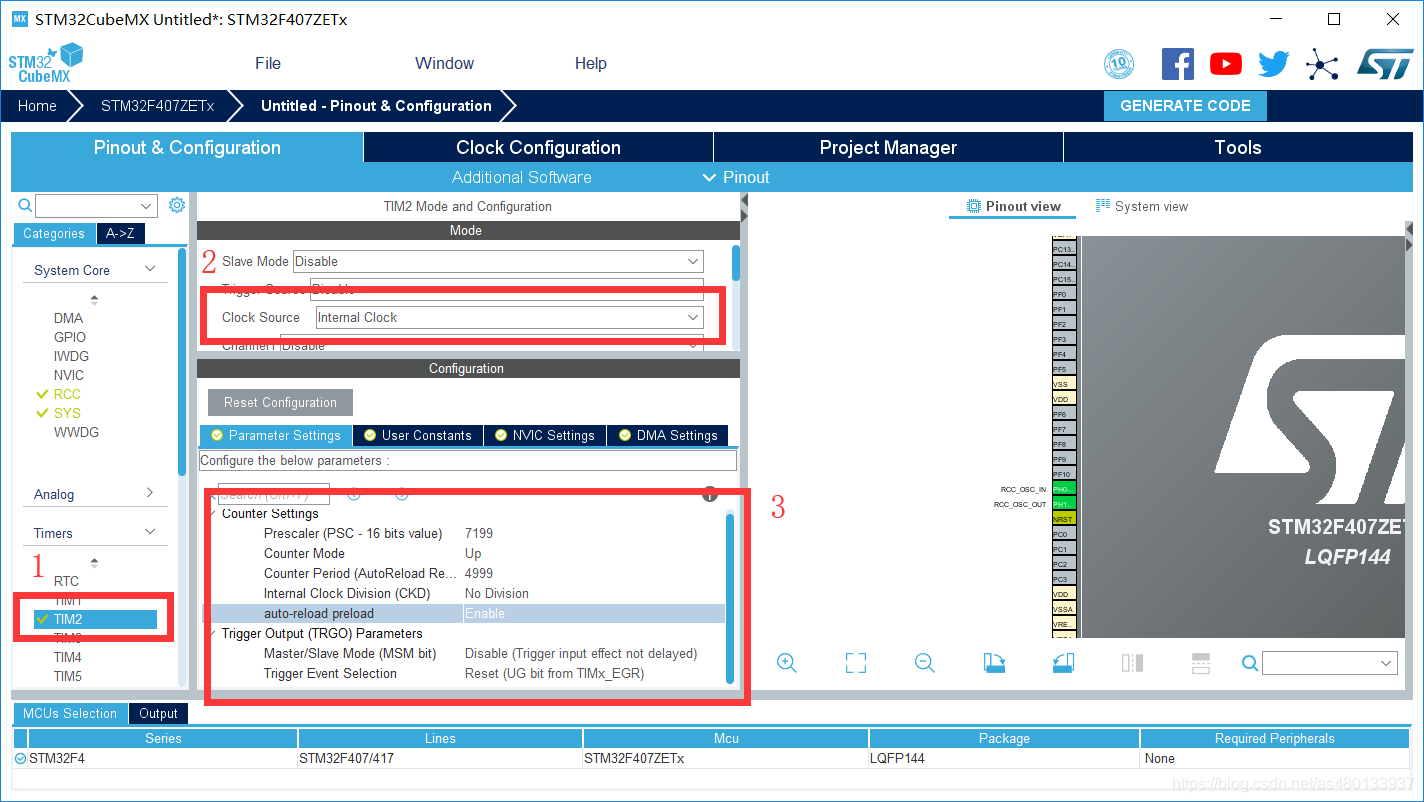1424x802 pixels.
Task: Click the peripheral search magnifier icon
Action: (26, 206)
